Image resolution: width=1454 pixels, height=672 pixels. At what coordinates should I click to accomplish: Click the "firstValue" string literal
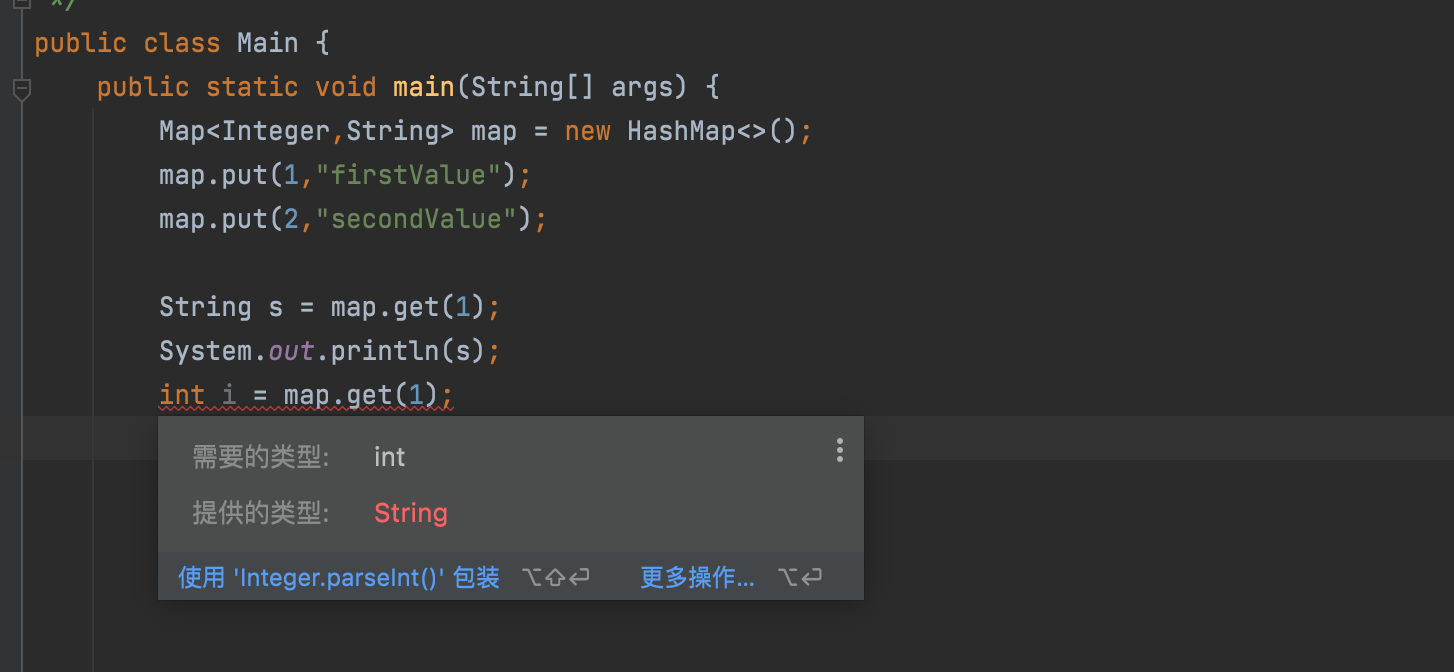tap(407, 175)
